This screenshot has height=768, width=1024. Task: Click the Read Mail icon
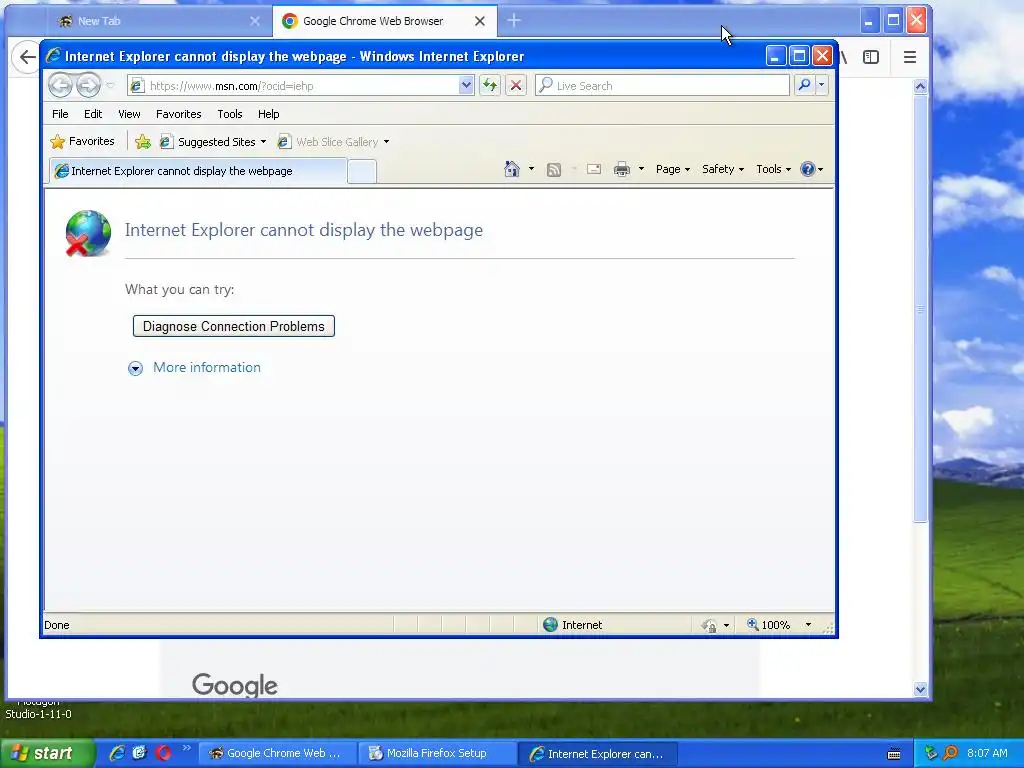tap(594, 170)
